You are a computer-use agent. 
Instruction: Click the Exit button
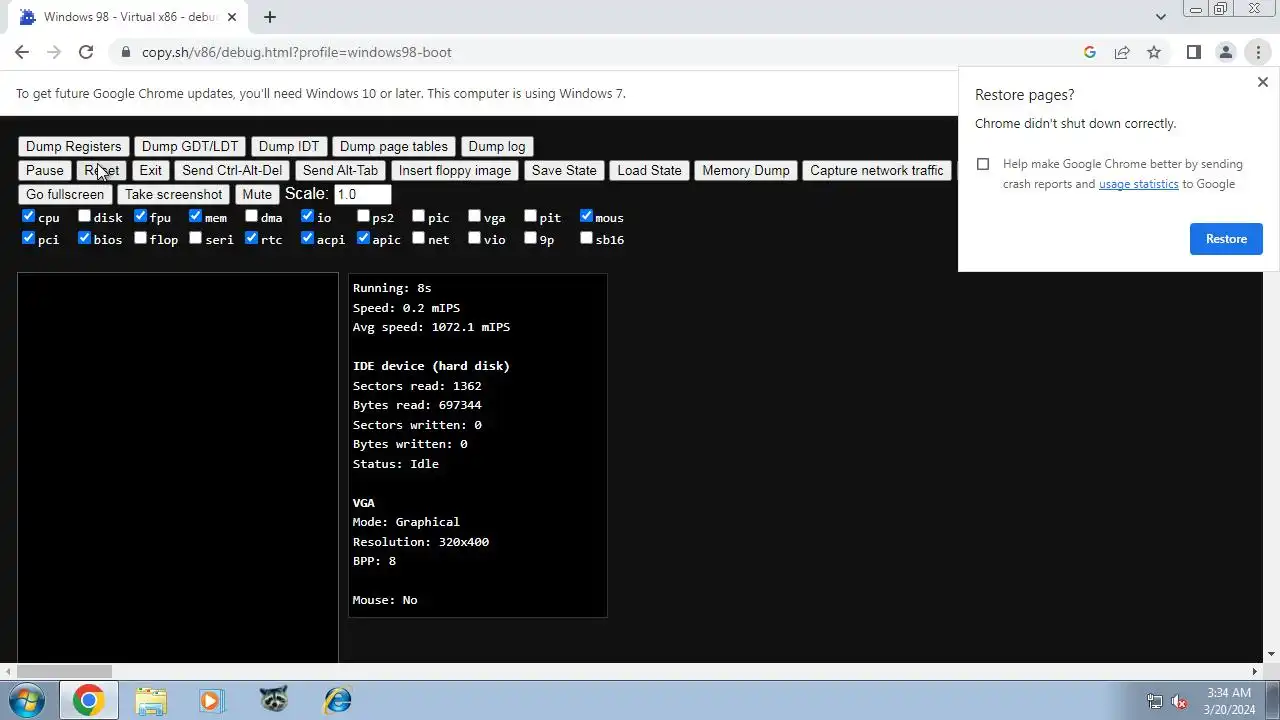pyautogui.click(x=151, y=170)
